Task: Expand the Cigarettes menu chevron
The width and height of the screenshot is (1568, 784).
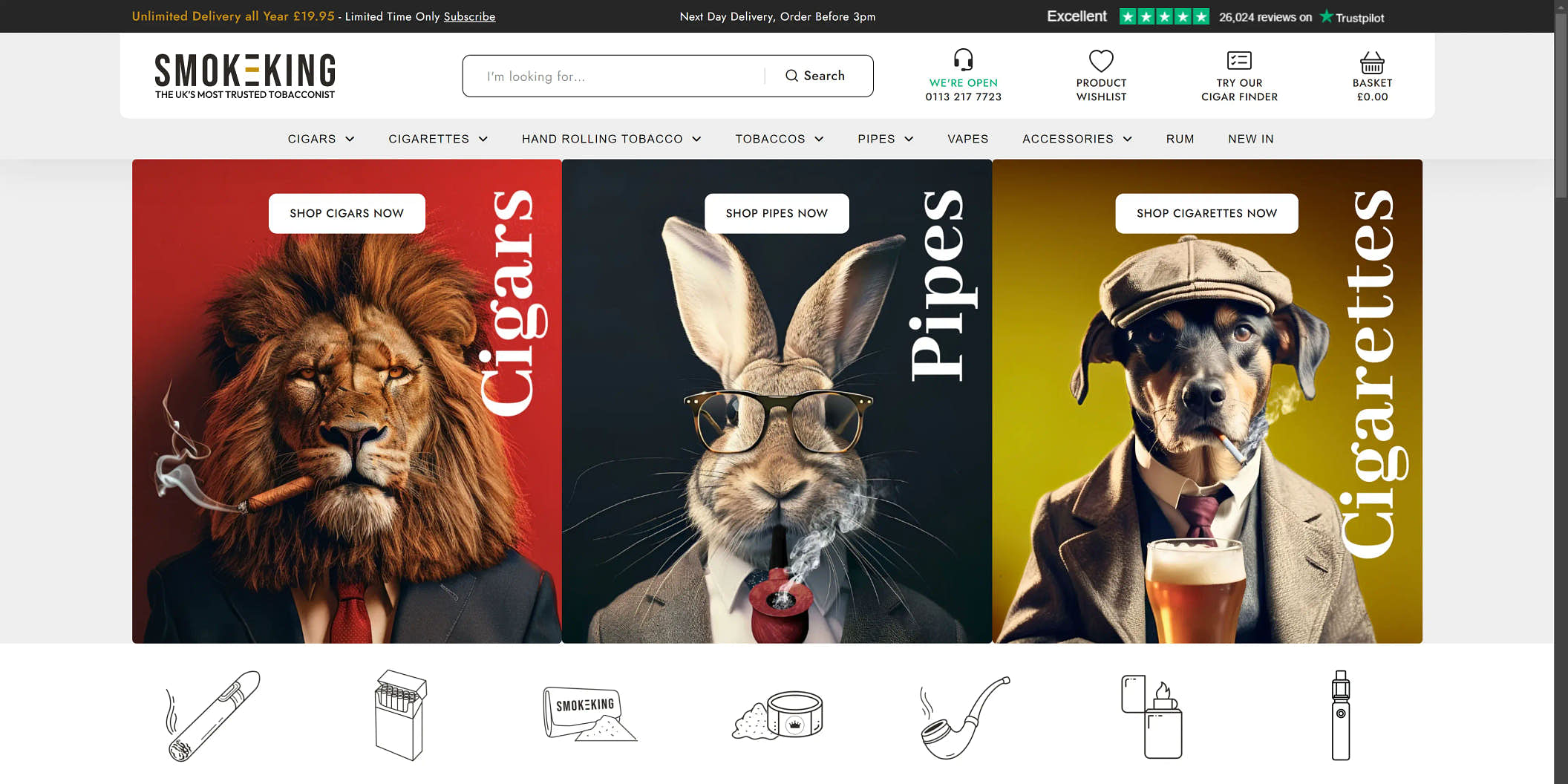Action: [483, 139]
